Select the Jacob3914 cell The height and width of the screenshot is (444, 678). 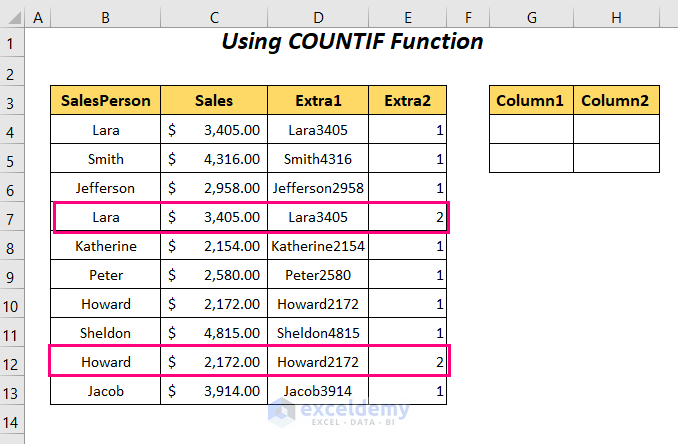pos(318,391)
